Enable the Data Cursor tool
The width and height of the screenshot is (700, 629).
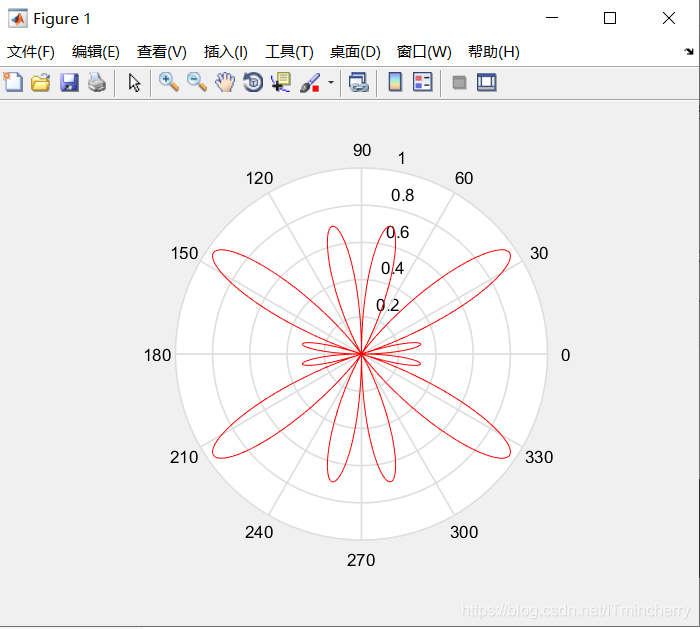coord(281,83)
